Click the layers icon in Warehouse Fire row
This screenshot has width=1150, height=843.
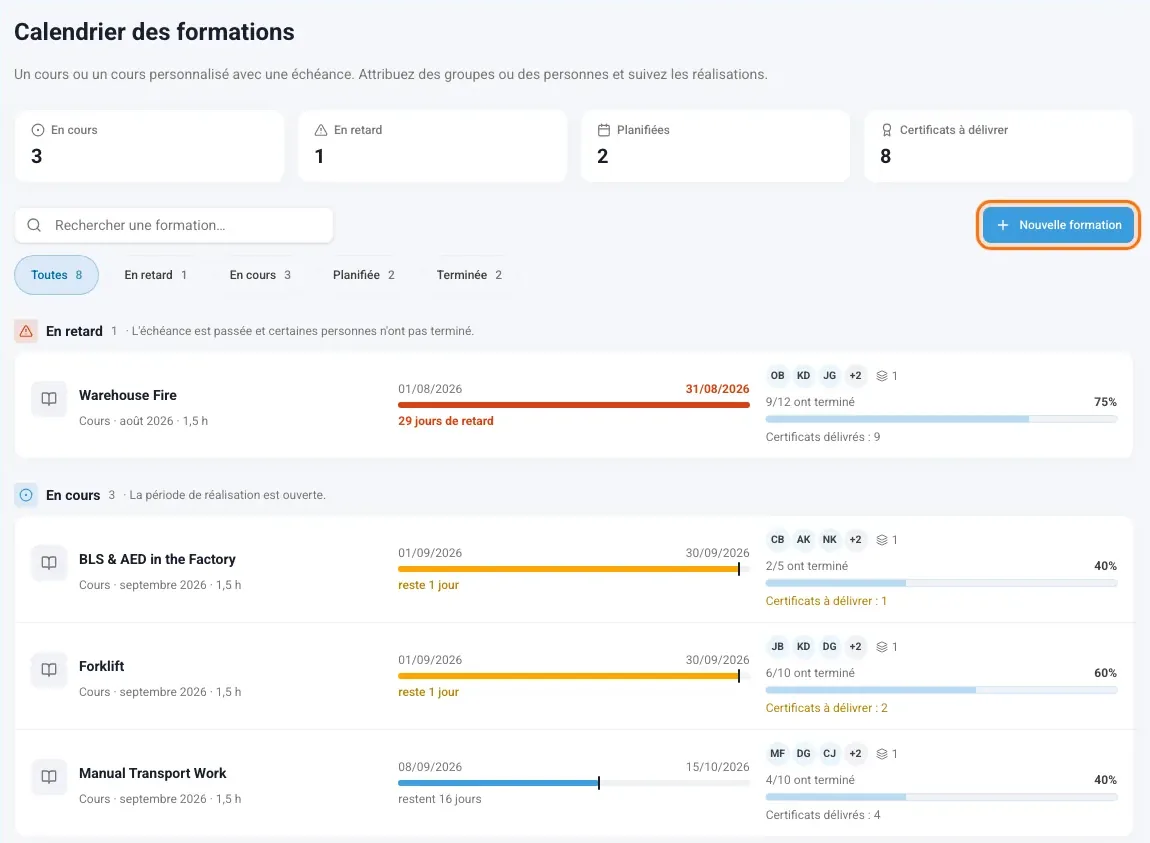pos(882,376)
